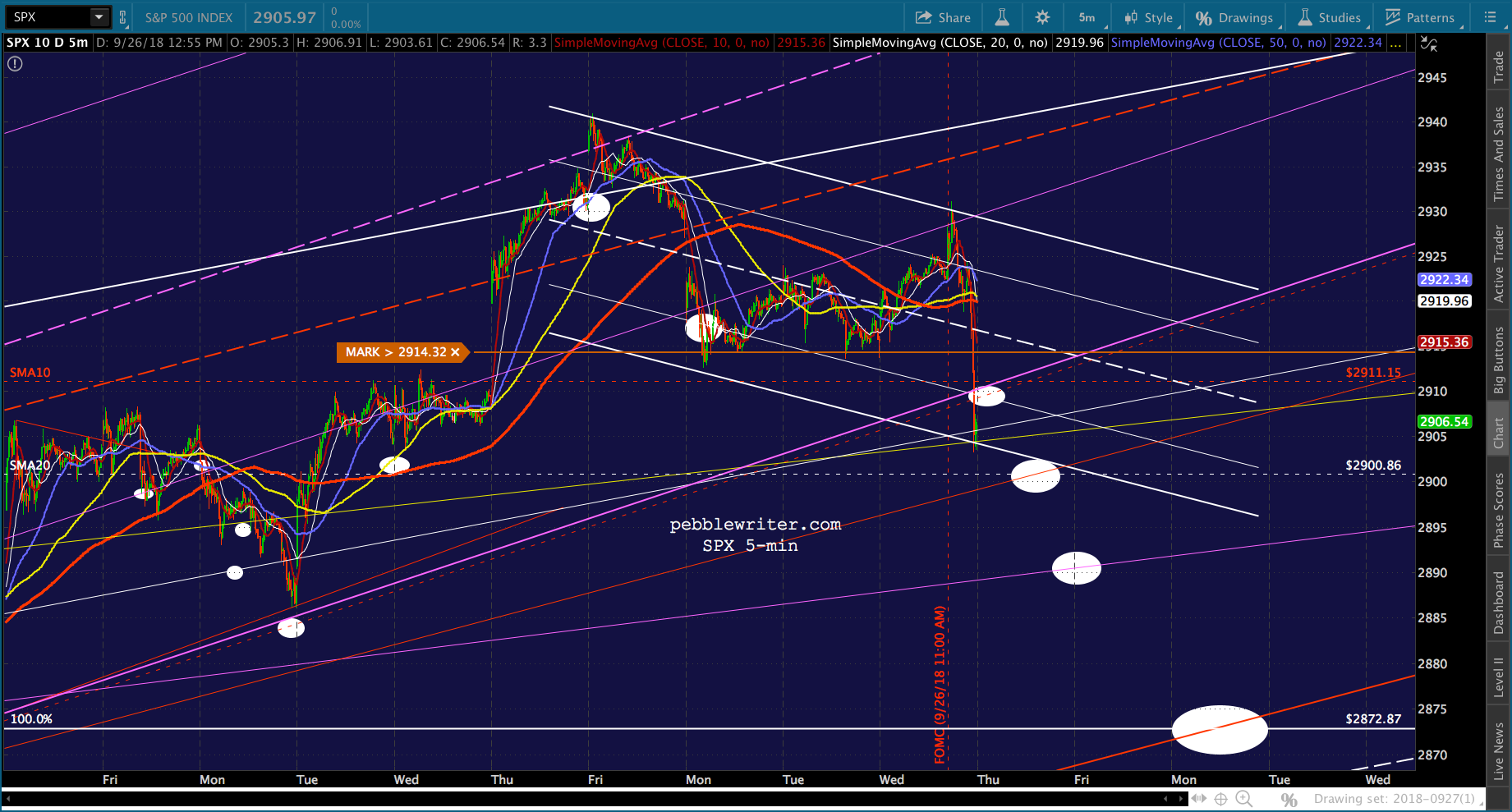Click the FOMC 9/26/18 vertical marker label
Viewport: 1512px width, 812px height.
click(940, 685)
